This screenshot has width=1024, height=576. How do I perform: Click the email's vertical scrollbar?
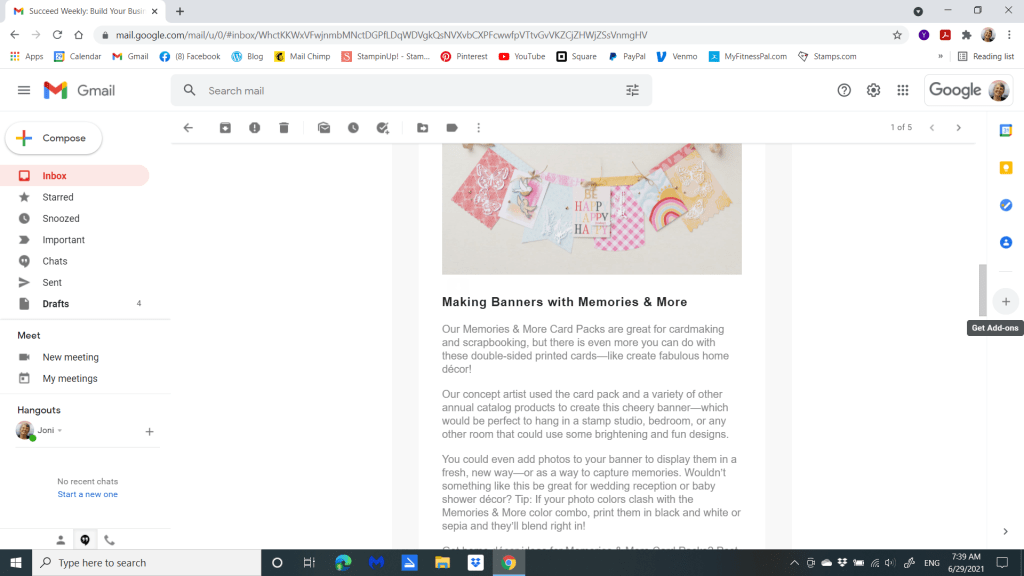coord(982,290)
